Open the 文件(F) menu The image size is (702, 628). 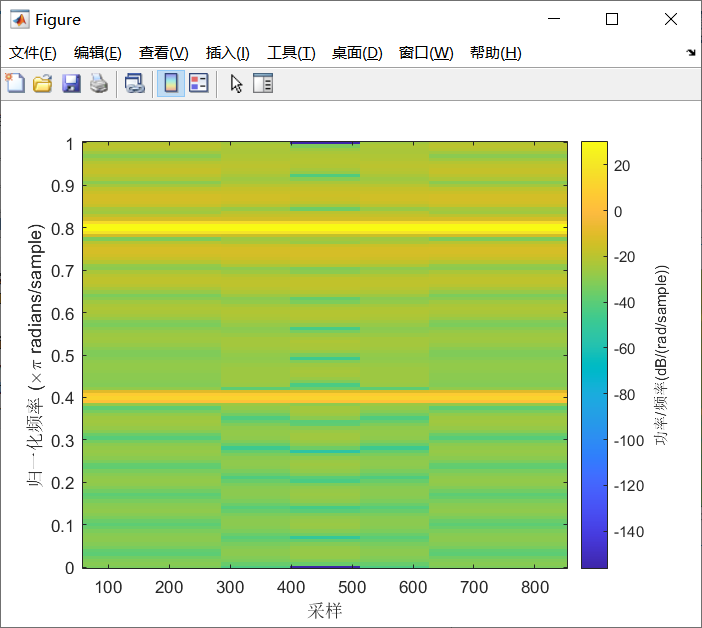[x=33, y=53]
